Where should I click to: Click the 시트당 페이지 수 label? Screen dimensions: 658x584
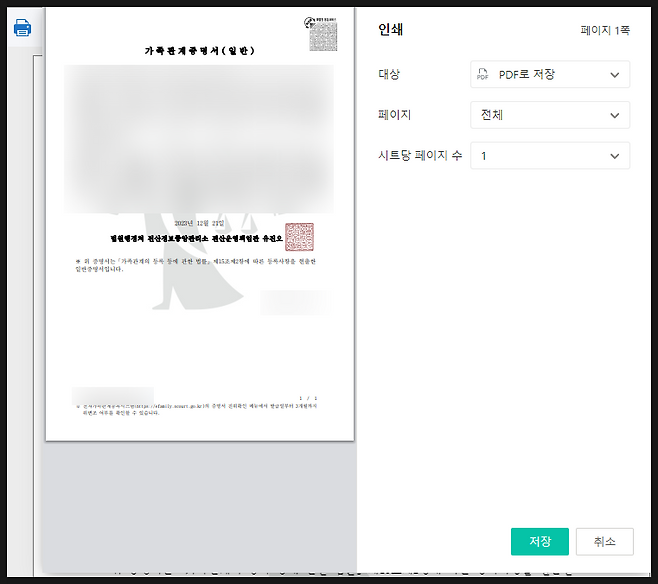420,157
